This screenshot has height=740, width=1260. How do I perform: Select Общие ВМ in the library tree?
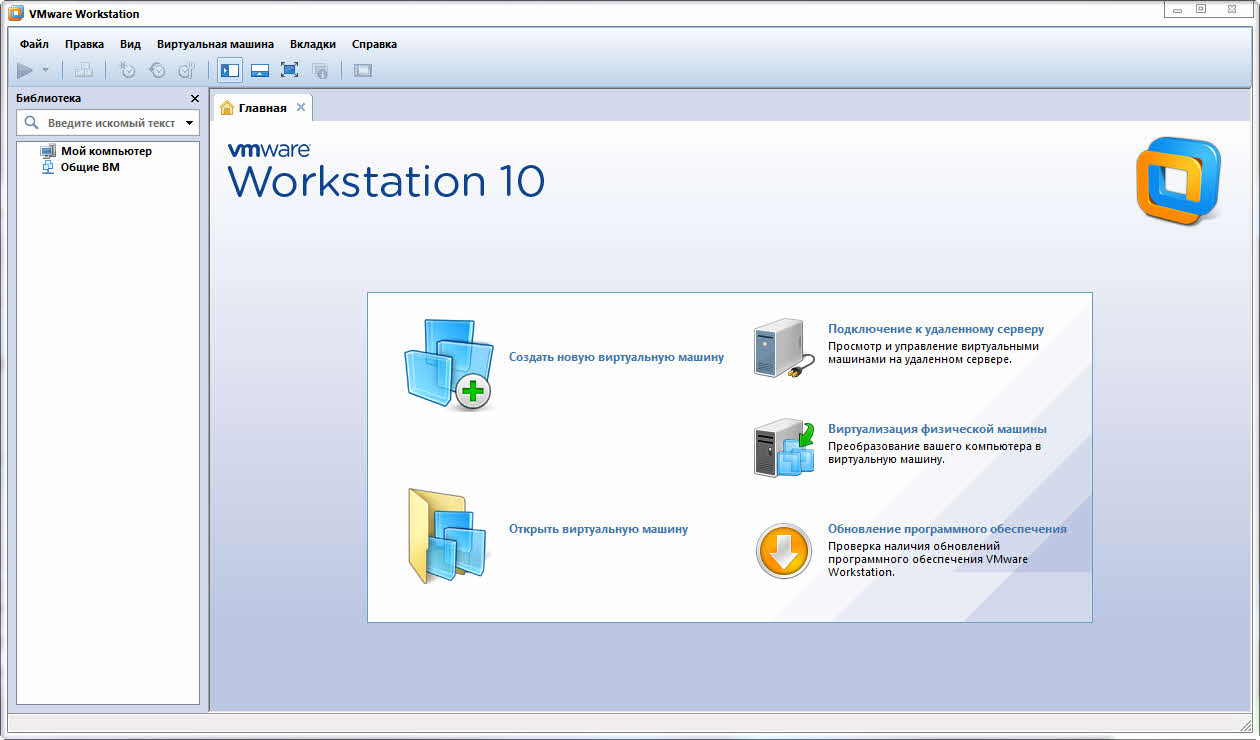(x=80, y=167)
